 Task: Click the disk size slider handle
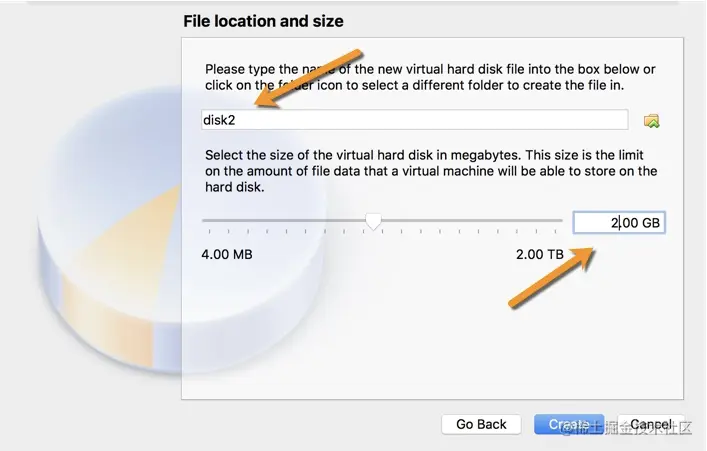coord(373,221)
